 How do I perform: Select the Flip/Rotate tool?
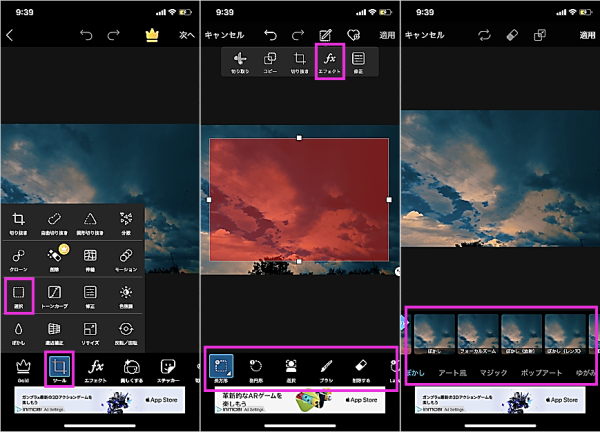coord(126,333)
